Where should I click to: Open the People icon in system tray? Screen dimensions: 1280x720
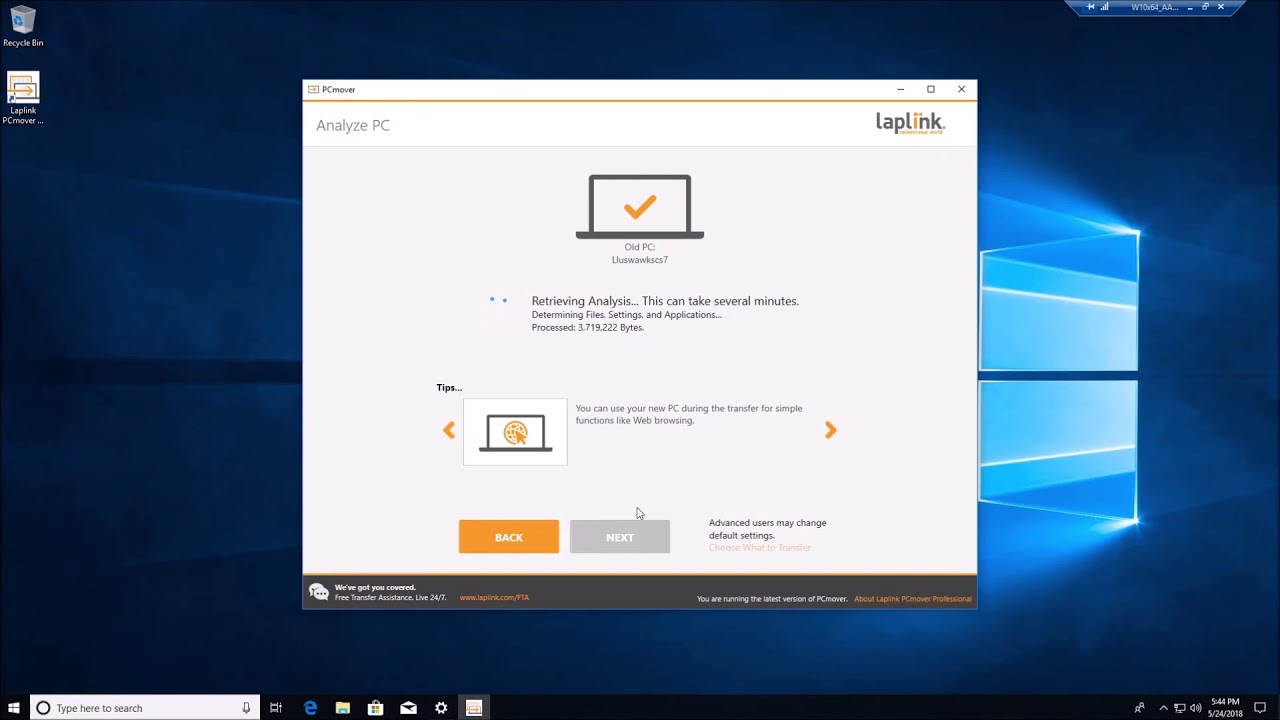coord(1139,708)
